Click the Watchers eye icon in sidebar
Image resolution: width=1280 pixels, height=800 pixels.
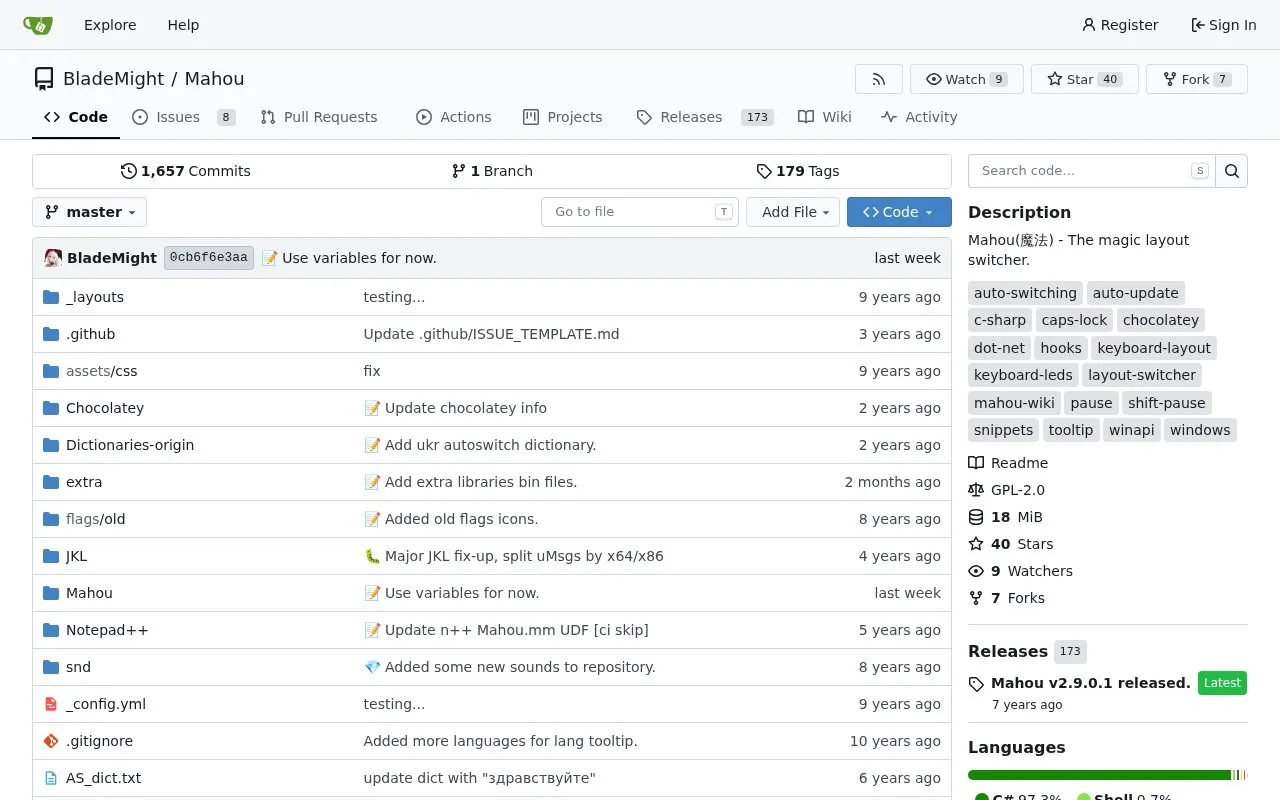tap(976, 571)
